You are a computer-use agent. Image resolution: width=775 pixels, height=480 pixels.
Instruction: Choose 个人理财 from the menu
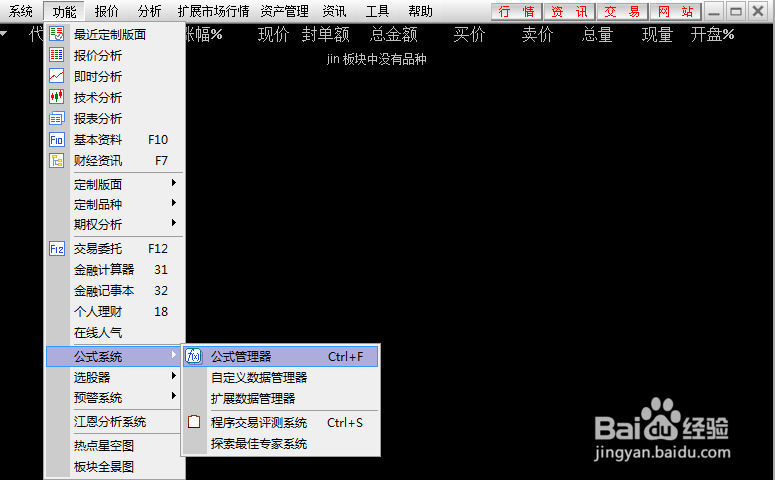point(115,311)
